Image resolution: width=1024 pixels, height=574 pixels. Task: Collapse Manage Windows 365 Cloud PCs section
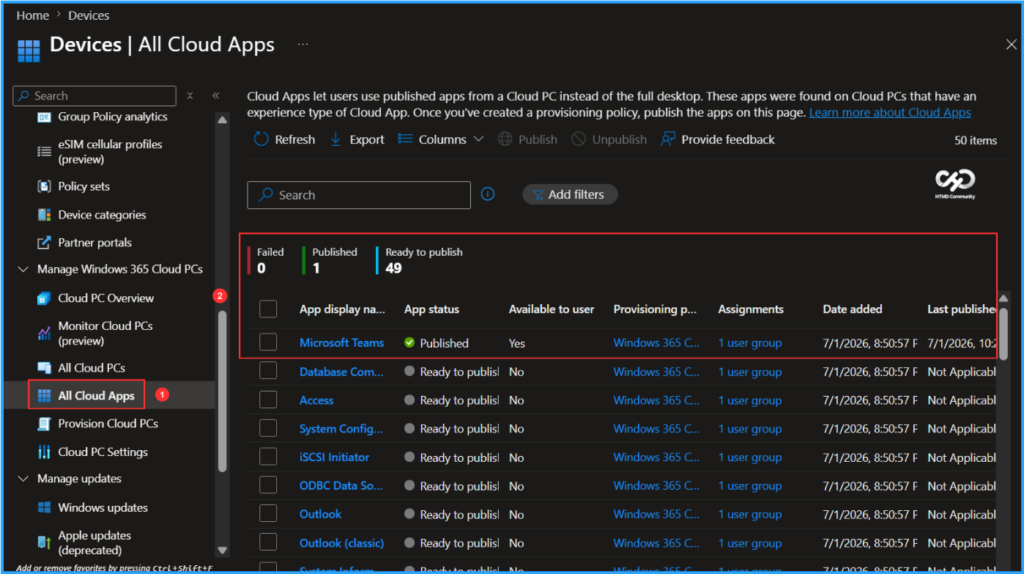[x=24, y=269]
